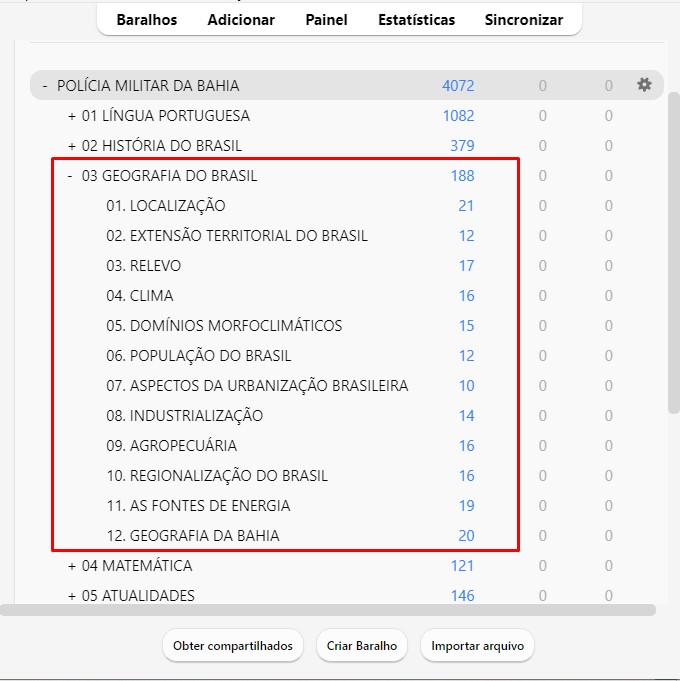
Task: Open options gear for POLÍCIA MILITAR DA BAHIA
Action: 644,85
